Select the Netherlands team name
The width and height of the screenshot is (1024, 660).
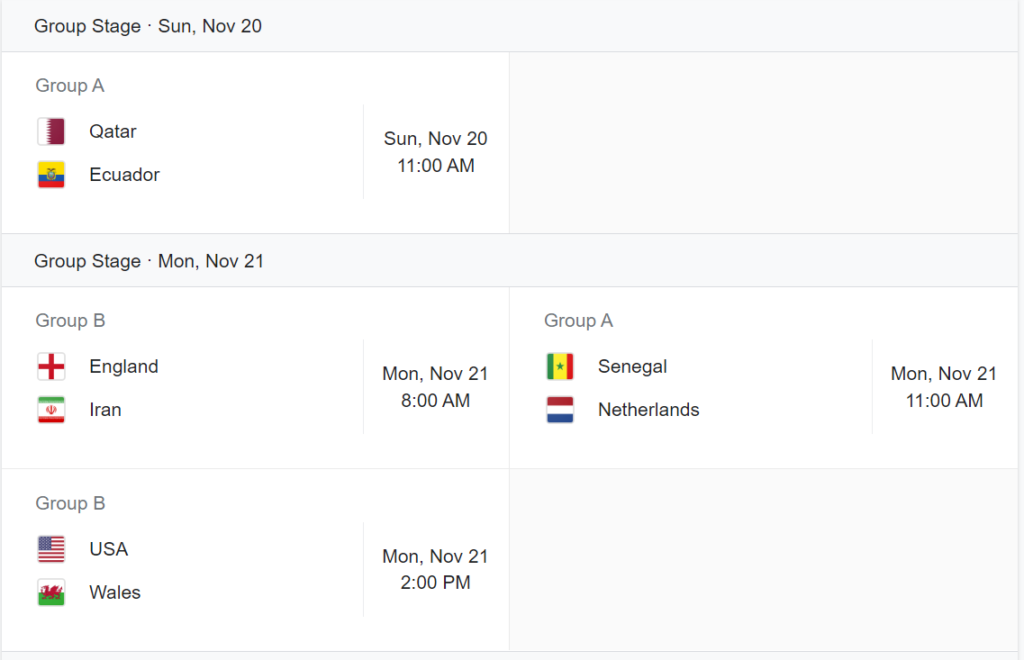click(x=648, y=410)
